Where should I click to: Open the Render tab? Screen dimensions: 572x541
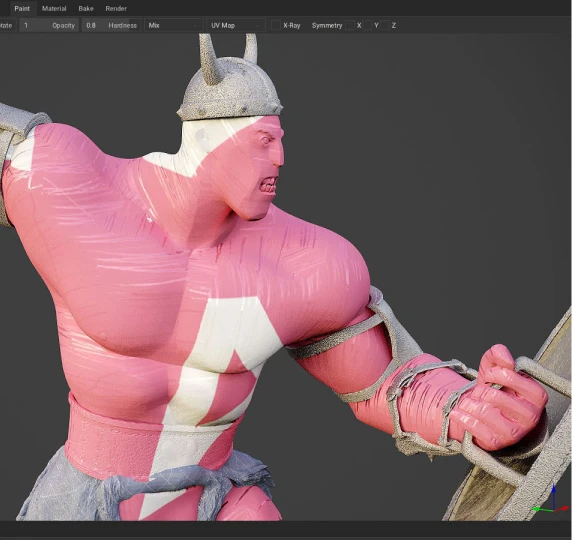pos(116,8)
